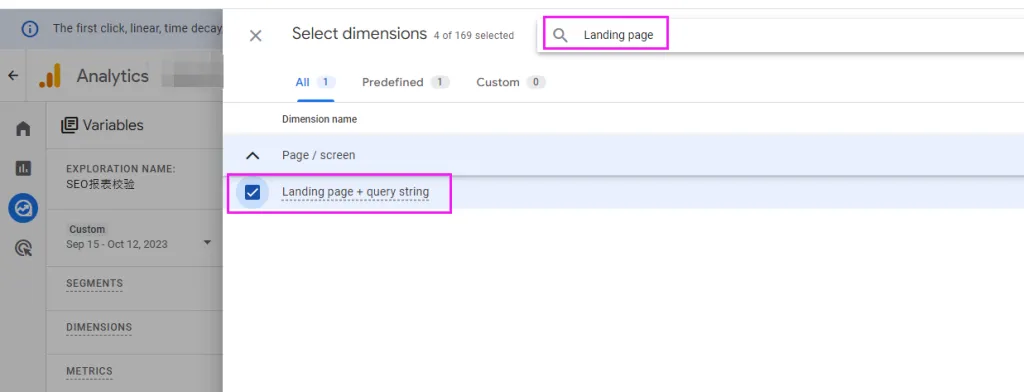Open the Reports bar chart icon
The height and width of the screenshot is (392, 1024).
coord(23,169)
